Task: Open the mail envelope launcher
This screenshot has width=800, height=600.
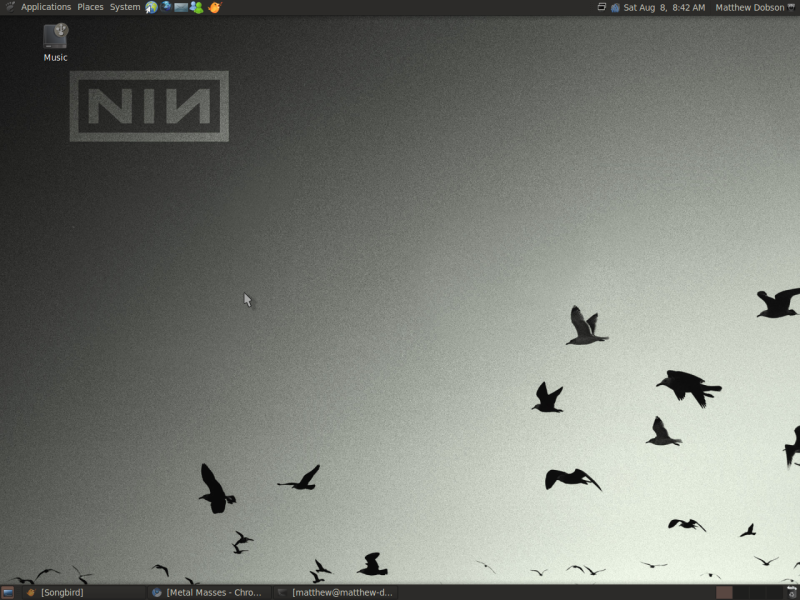Action: coord(181,7)
